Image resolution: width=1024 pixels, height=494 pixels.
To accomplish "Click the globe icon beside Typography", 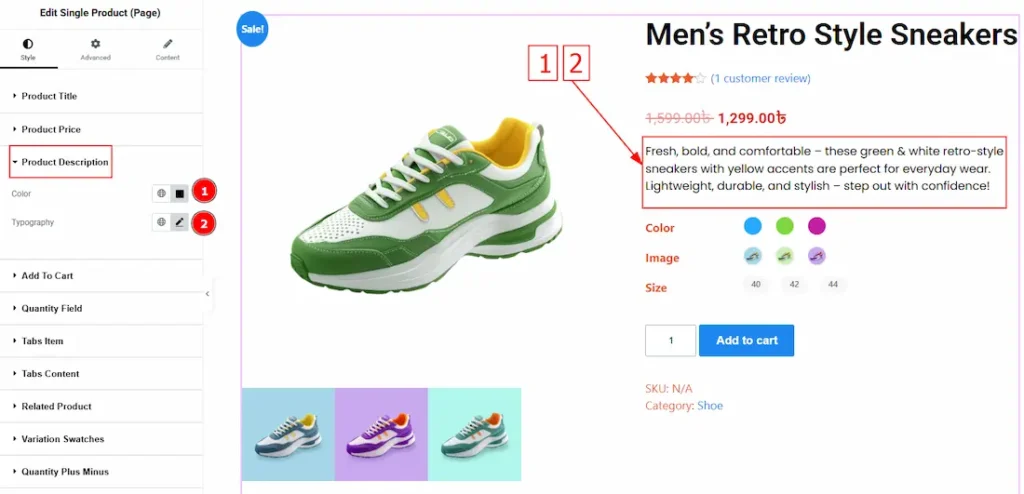I will tap(161, 223).
